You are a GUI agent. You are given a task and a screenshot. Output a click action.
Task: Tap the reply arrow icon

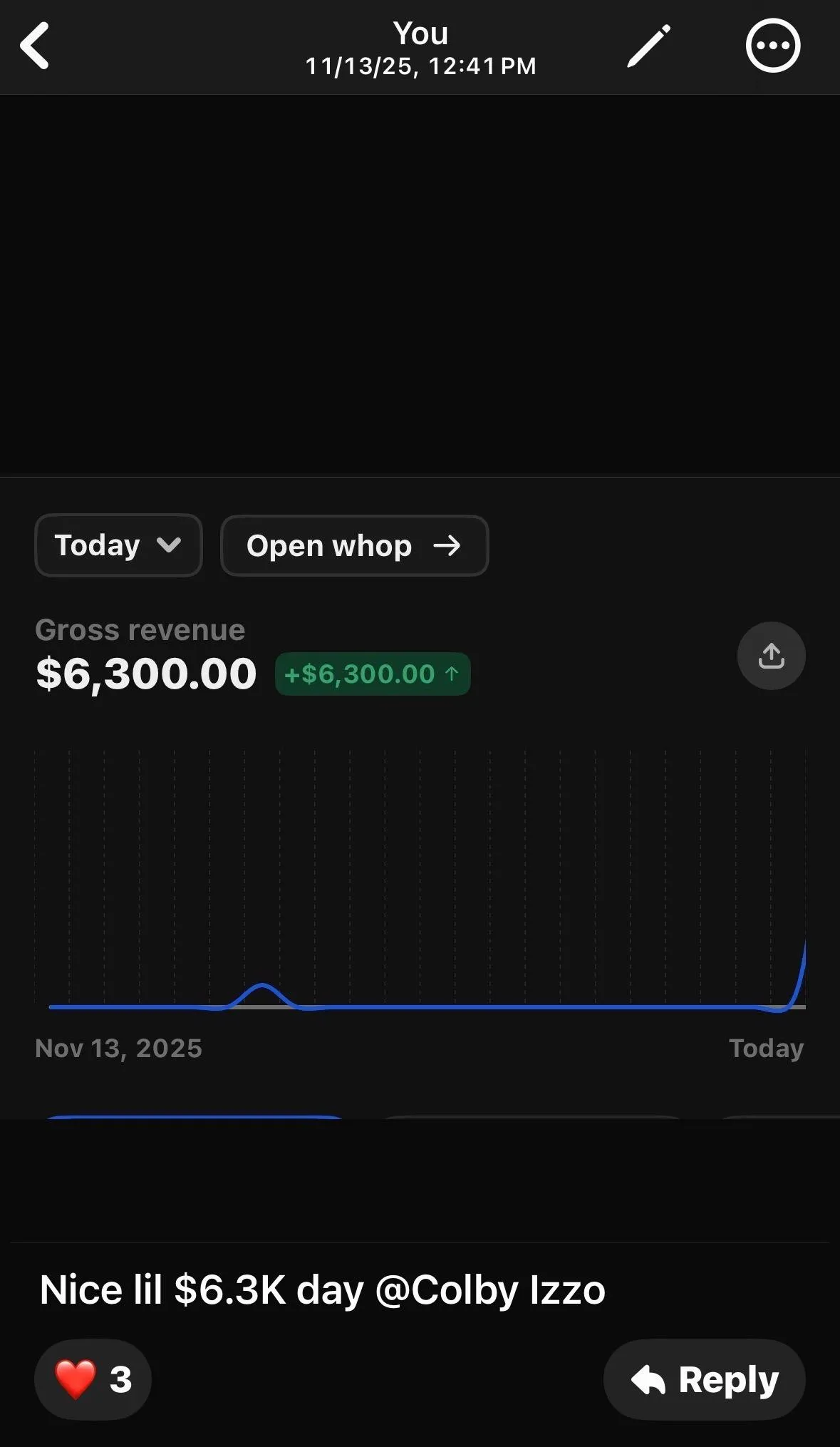[x=648, y=1380]
